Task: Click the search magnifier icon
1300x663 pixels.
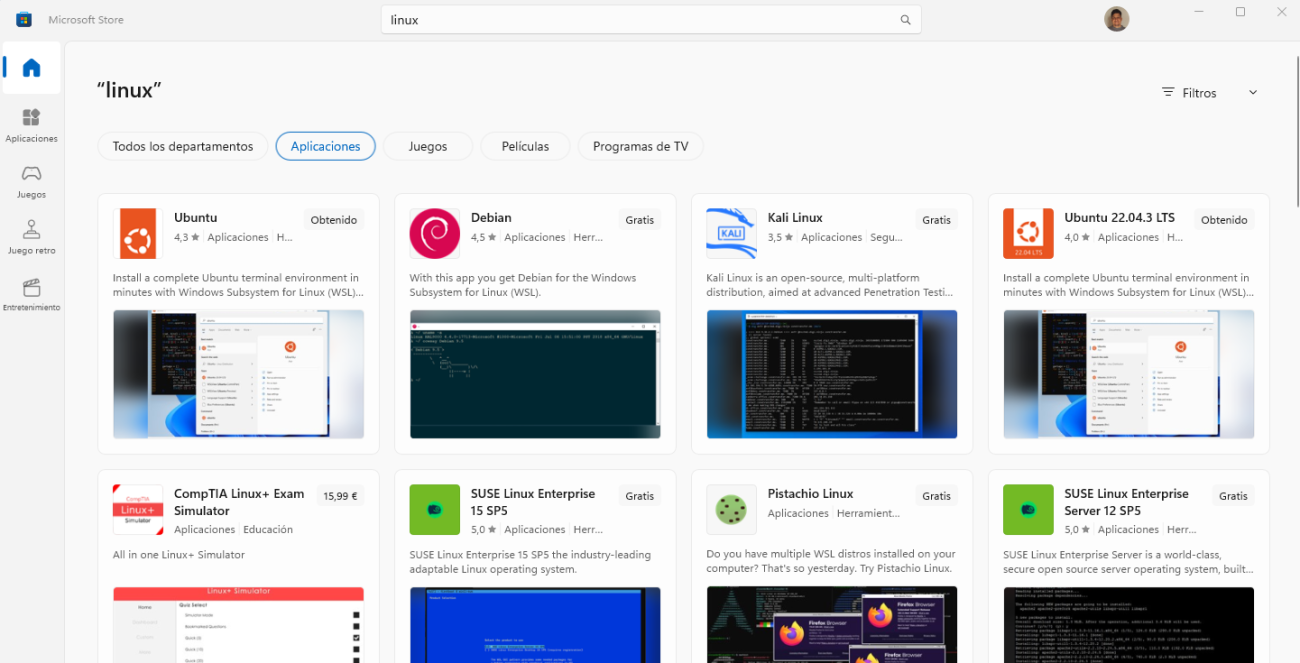Action: click(905, 20)
